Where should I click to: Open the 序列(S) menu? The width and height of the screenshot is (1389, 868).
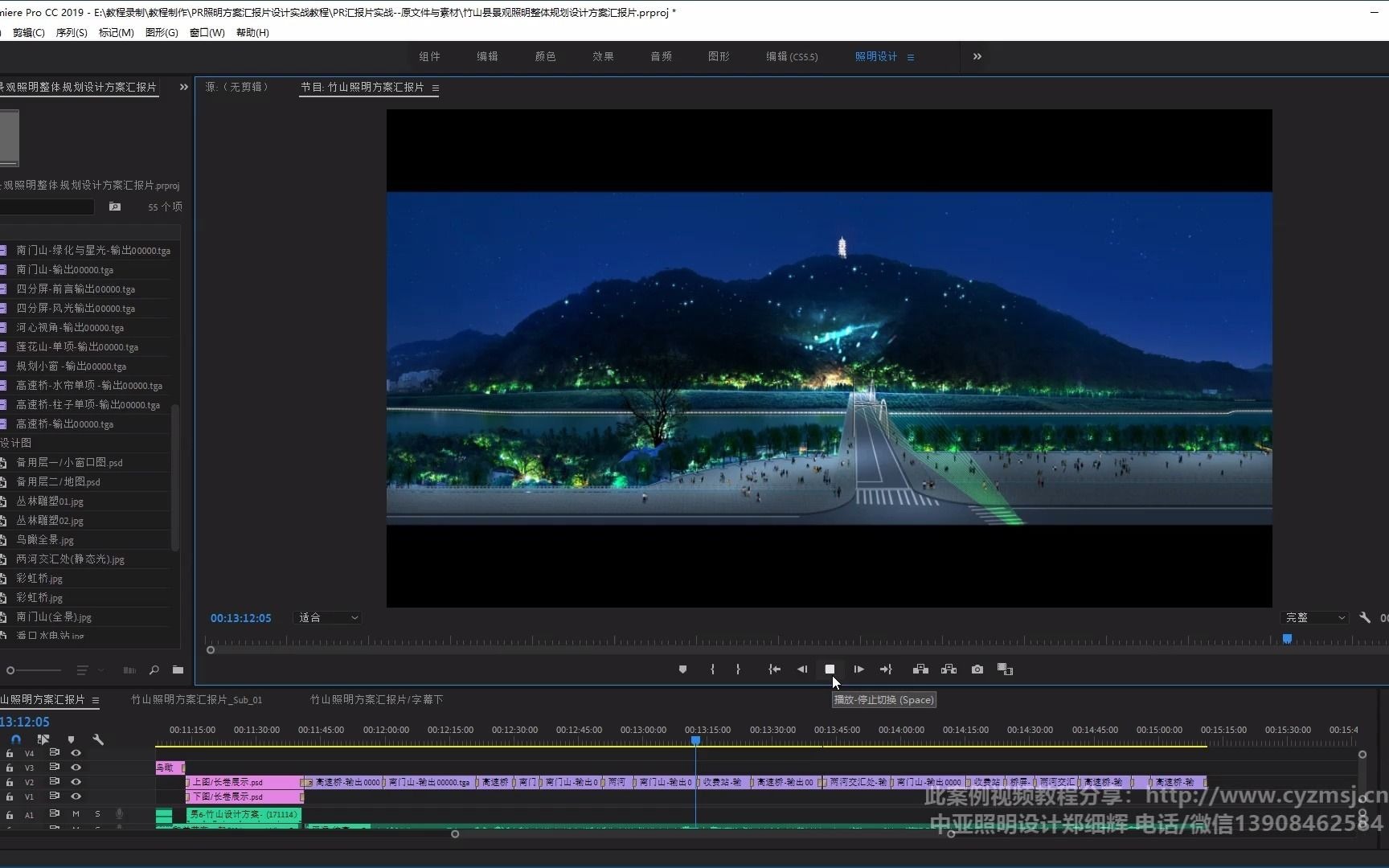(72, 32)
